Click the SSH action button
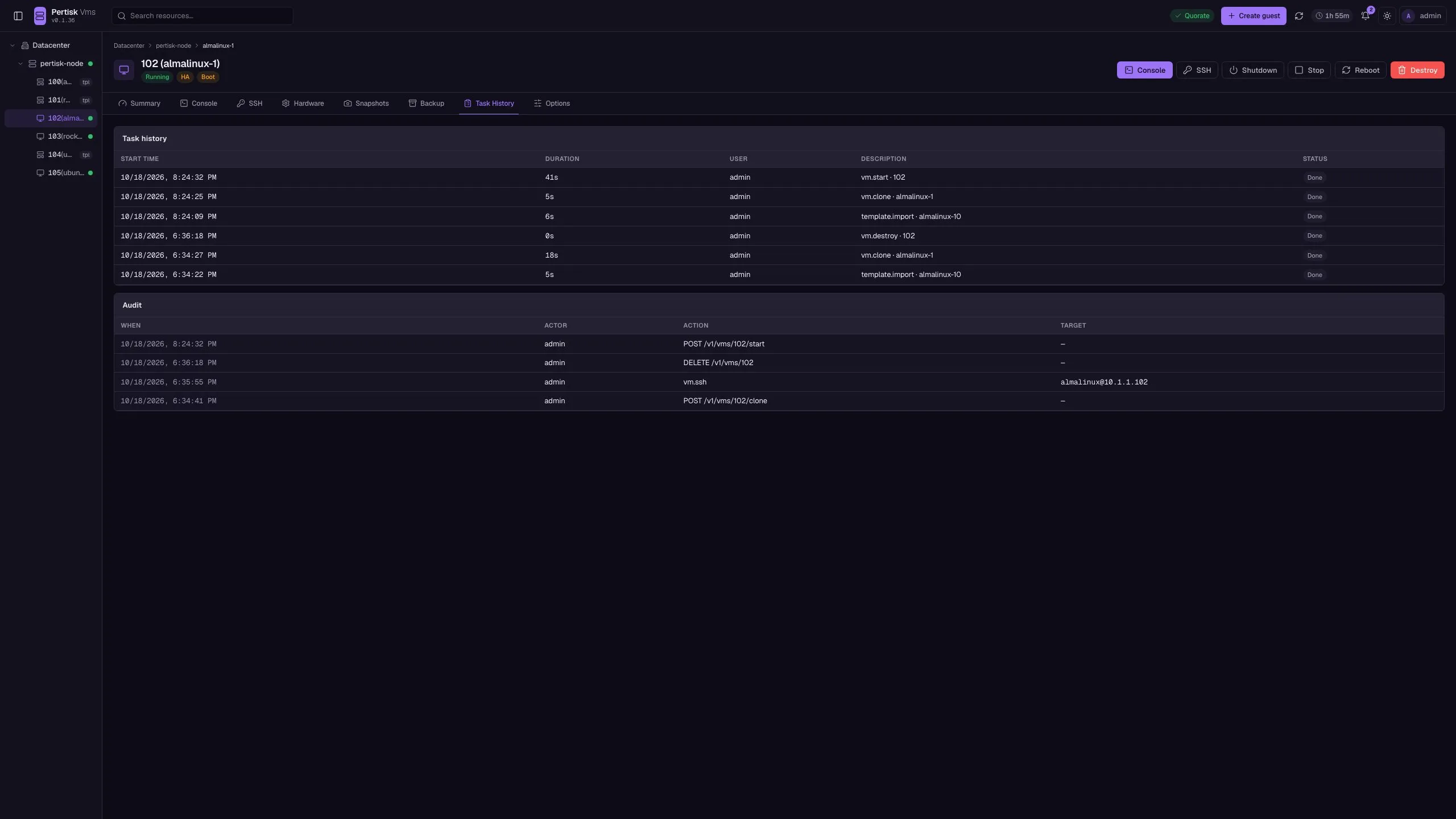 coord(1197,70)
